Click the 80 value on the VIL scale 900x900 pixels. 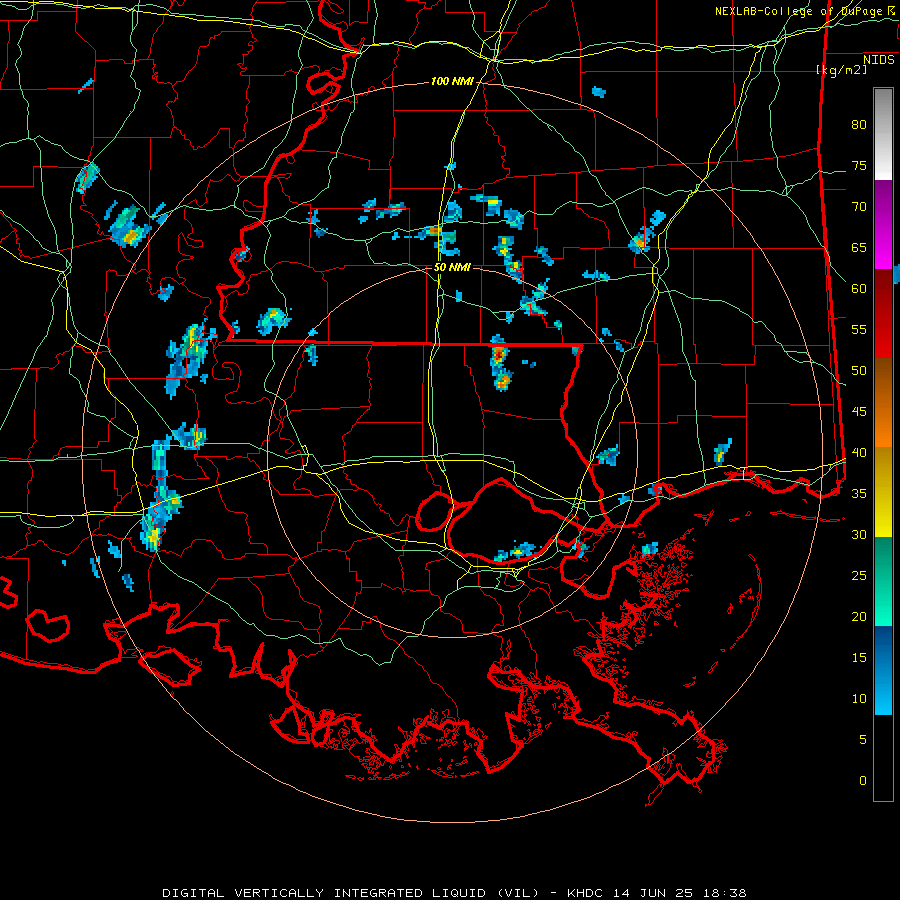pos(859,125)
